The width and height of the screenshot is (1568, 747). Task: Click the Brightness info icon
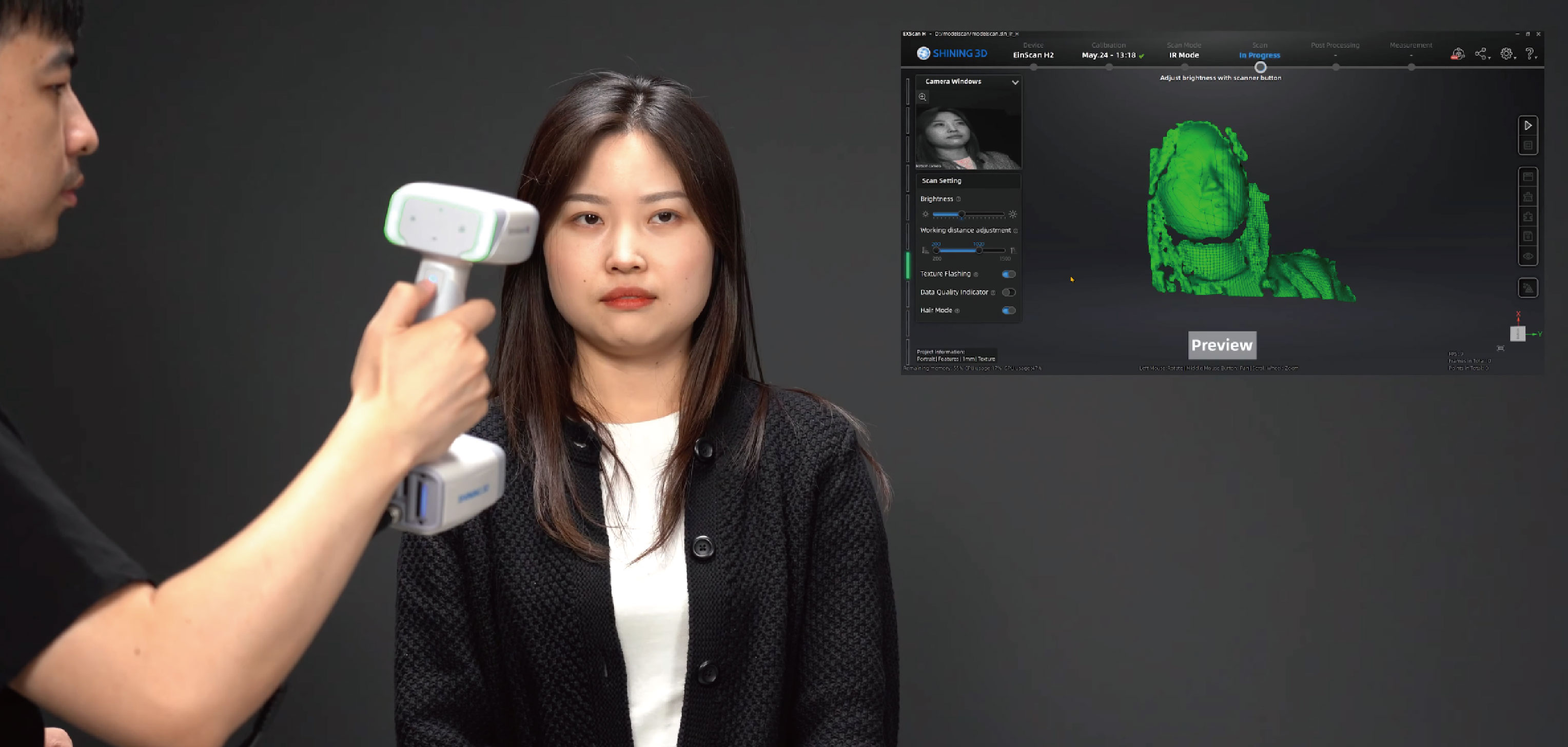pyautogui.click(x=958, y=199)
